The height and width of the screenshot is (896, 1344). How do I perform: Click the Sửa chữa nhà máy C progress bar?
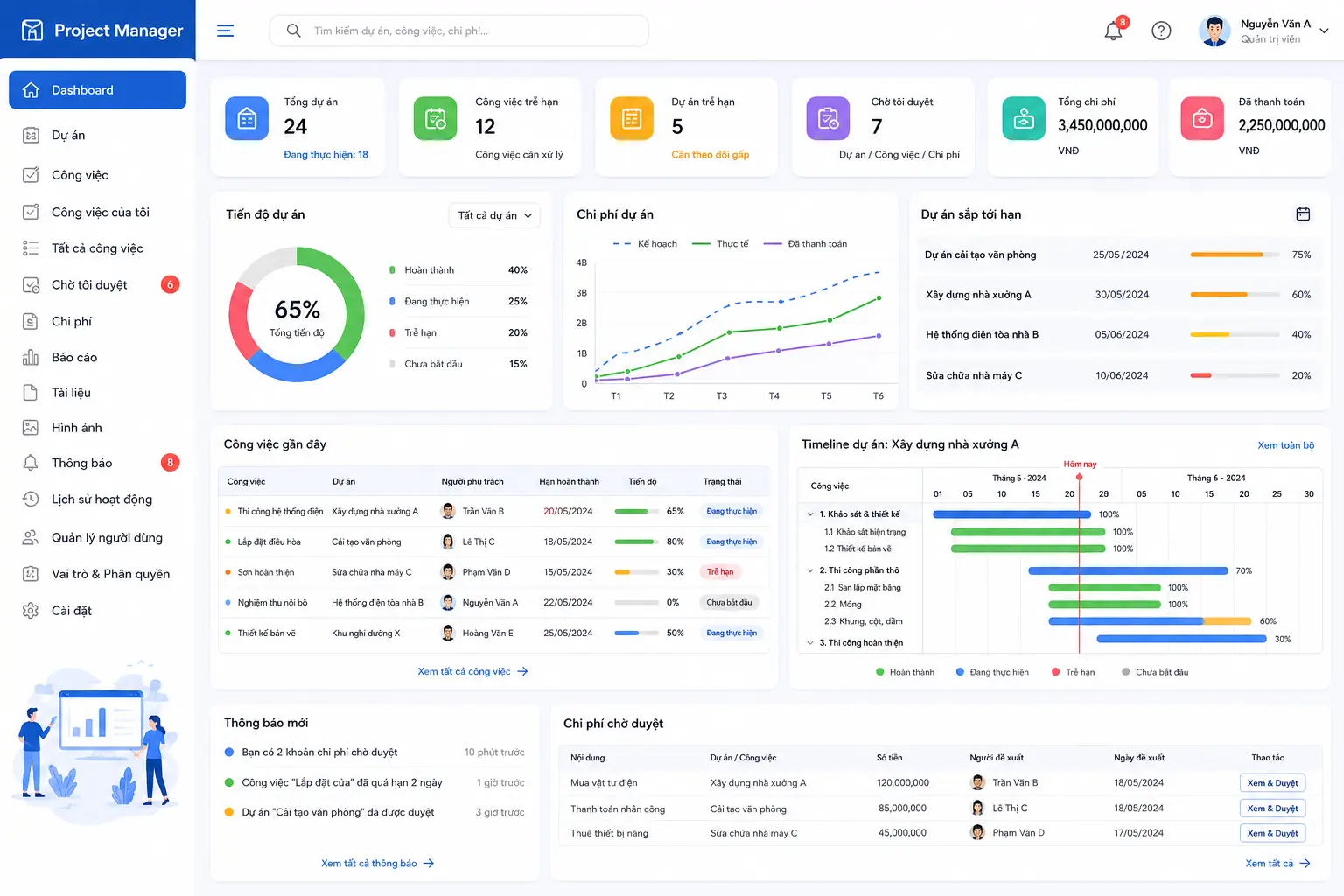[x=1234, y=375]
